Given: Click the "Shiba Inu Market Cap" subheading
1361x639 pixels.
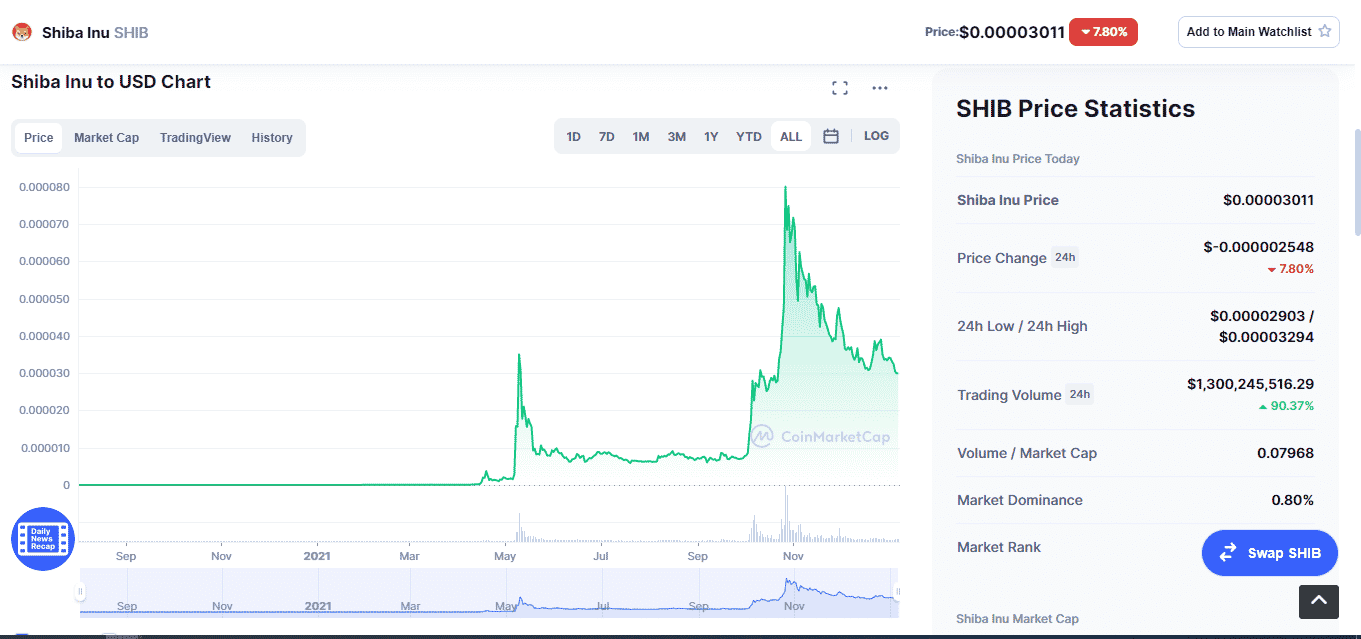Looking at the screenshot, I should point(1017,619).
